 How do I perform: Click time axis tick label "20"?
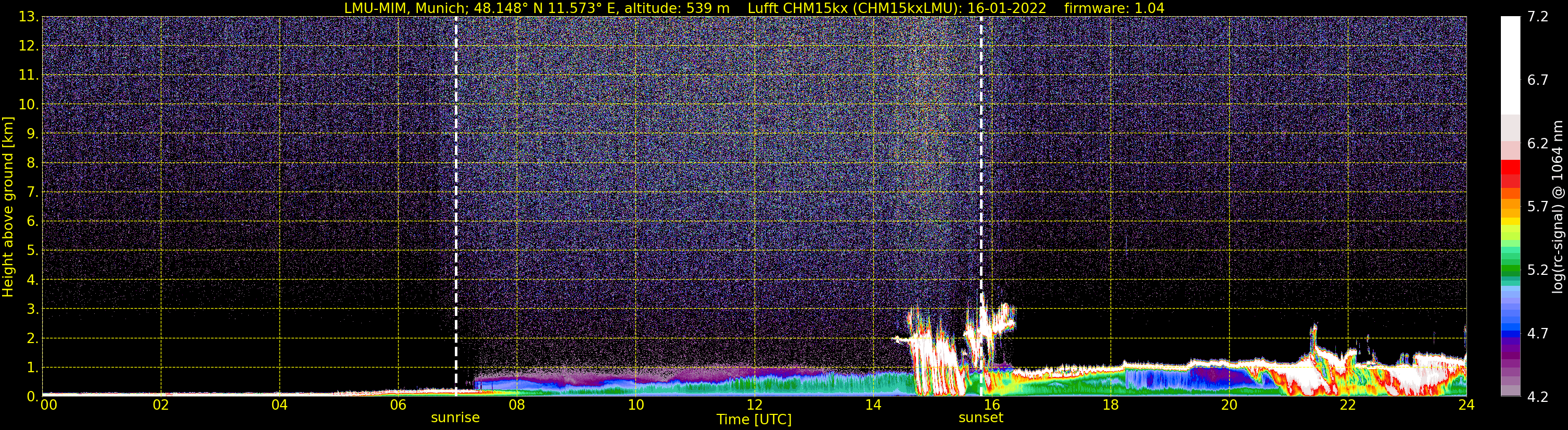[x=1229, y=405]
